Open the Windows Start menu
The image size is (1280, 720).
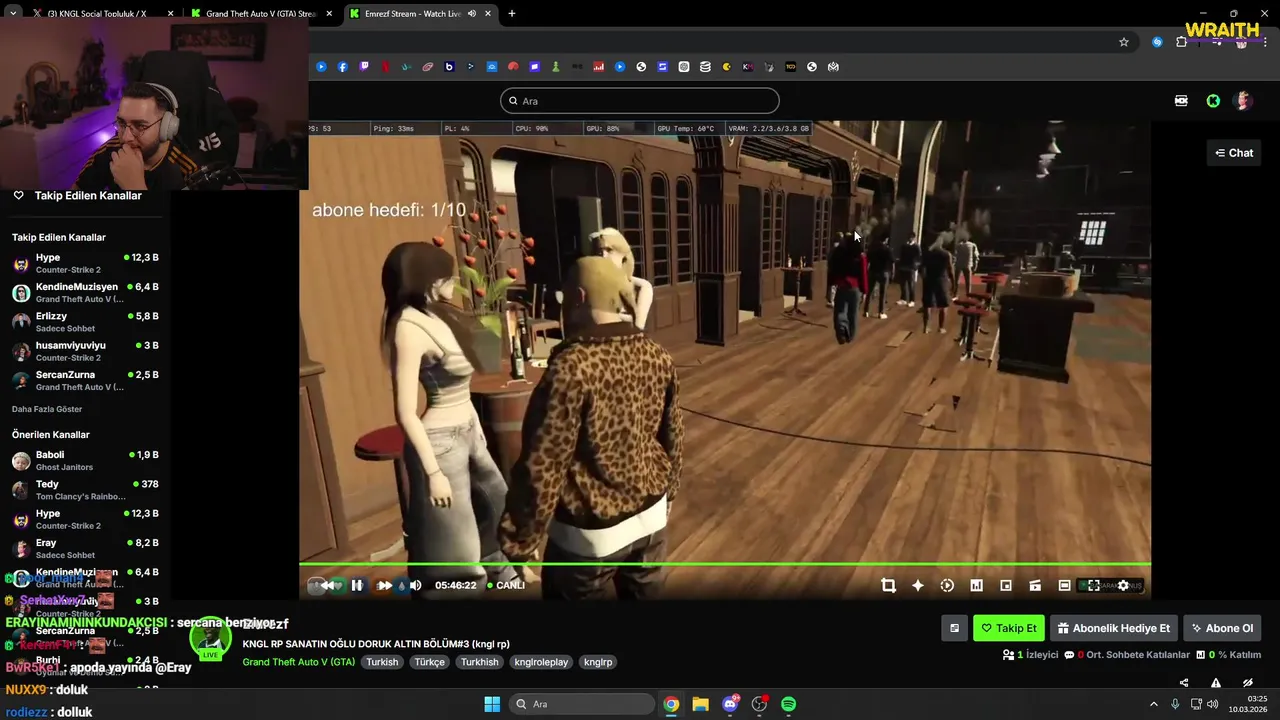click(x=492, y=704)
